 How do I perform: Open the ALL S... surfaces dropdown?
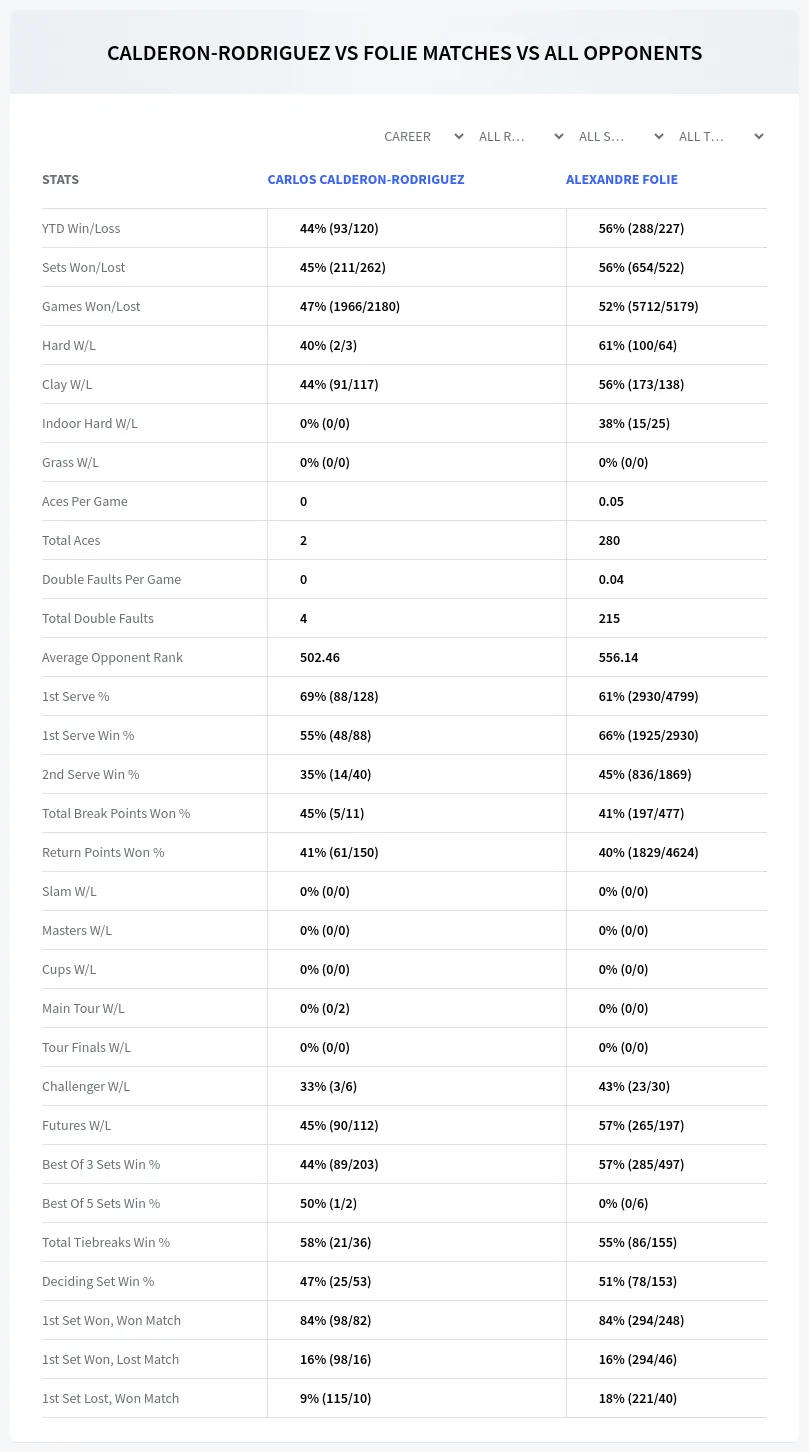pyautogui.click(x=622, y=136)
